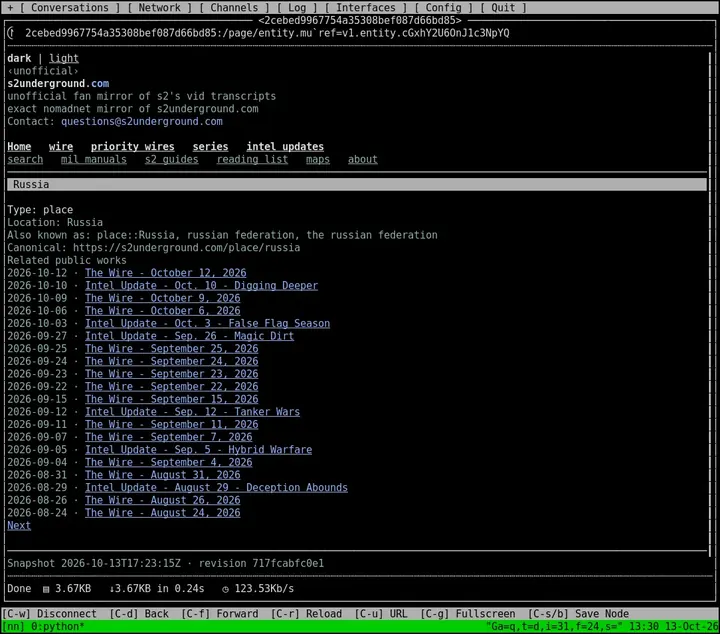Screen dimensions: 720x634
Task: Click the Canonical s2underground.com/place/russia URL text
Action: coord(186,247)
